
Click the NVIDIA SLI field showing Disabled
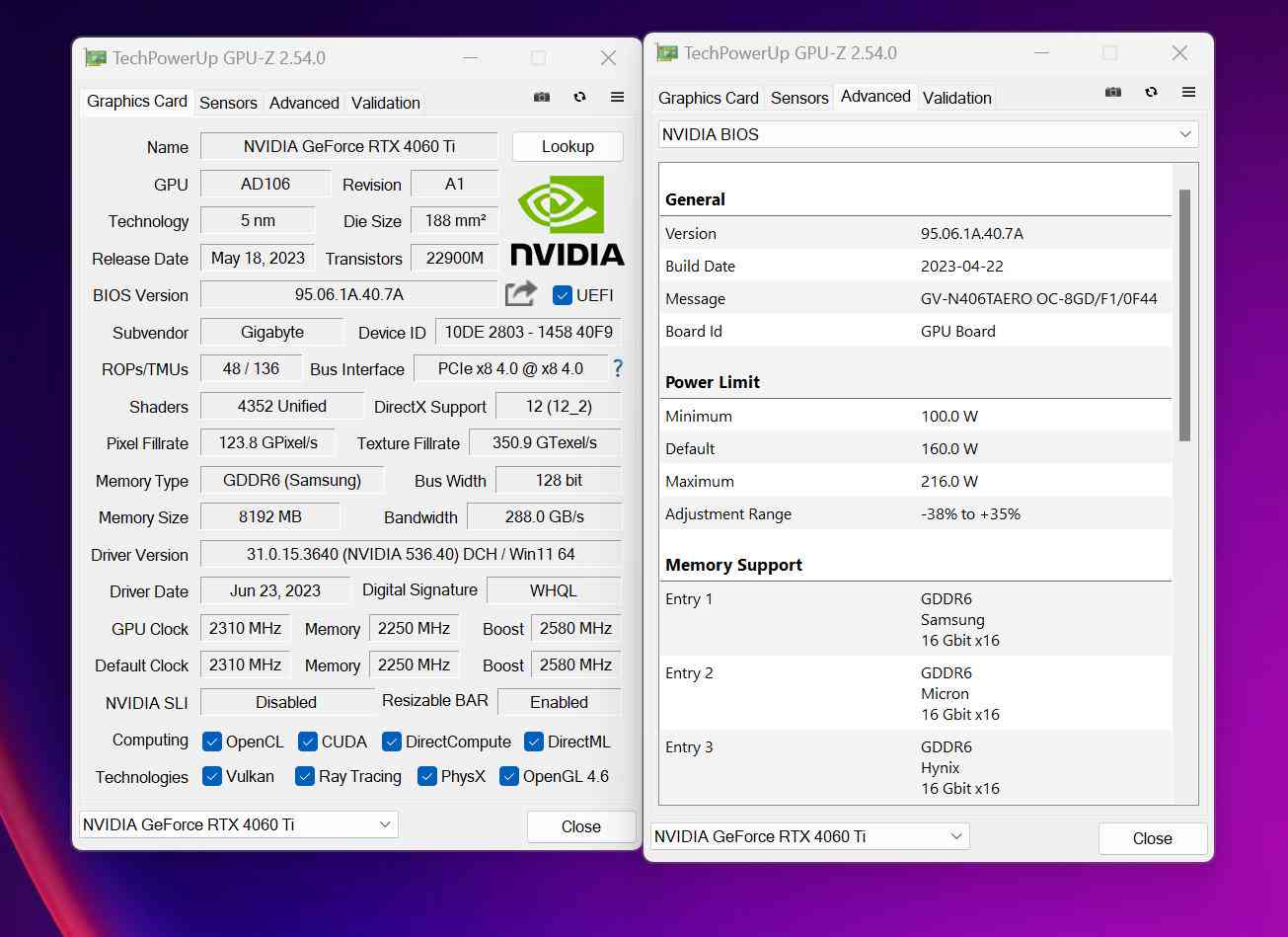[x=287, y=702]
